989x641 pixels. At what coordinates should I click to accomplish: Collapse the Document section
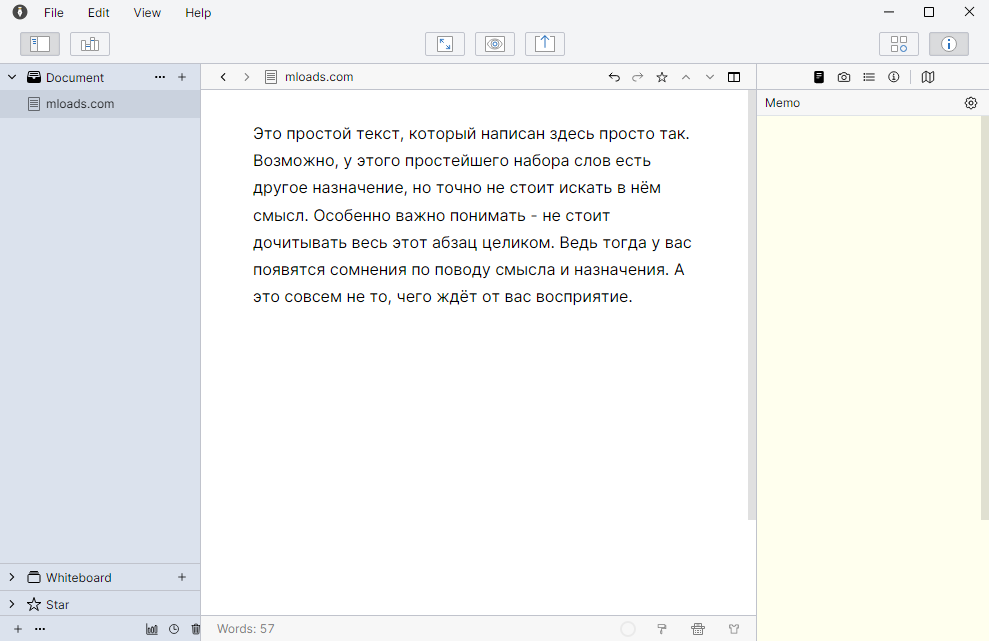click(x=11, y=77)
